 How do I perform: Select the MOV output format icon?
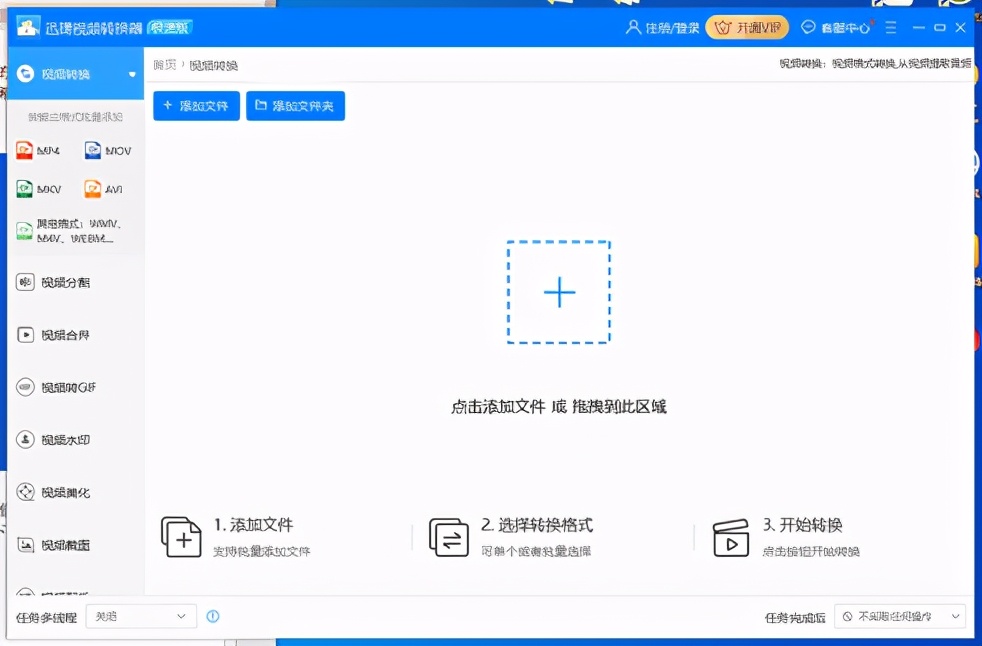[x=108, y=150]
